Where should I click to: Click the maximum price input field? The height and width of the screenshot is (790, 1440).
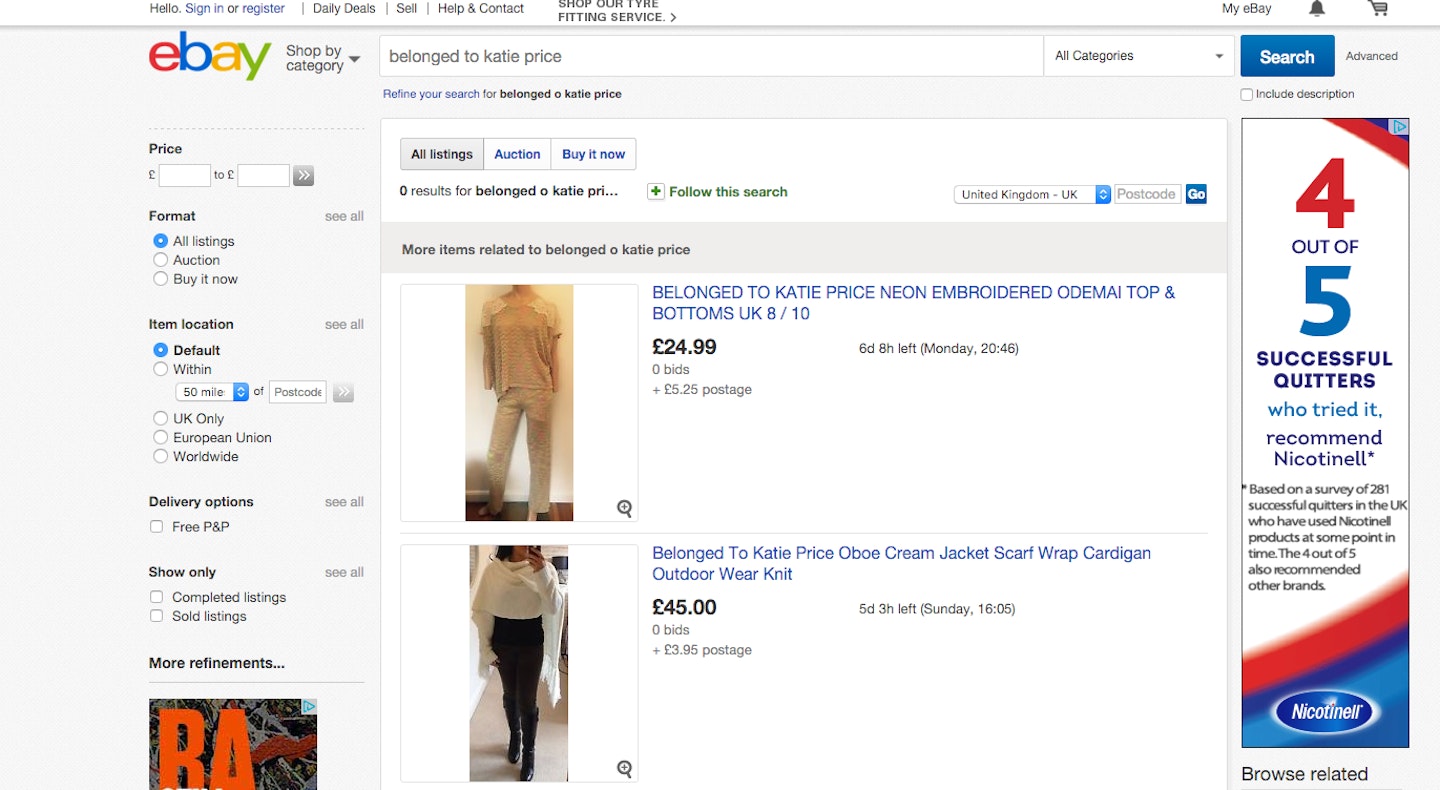click(263, 176)
